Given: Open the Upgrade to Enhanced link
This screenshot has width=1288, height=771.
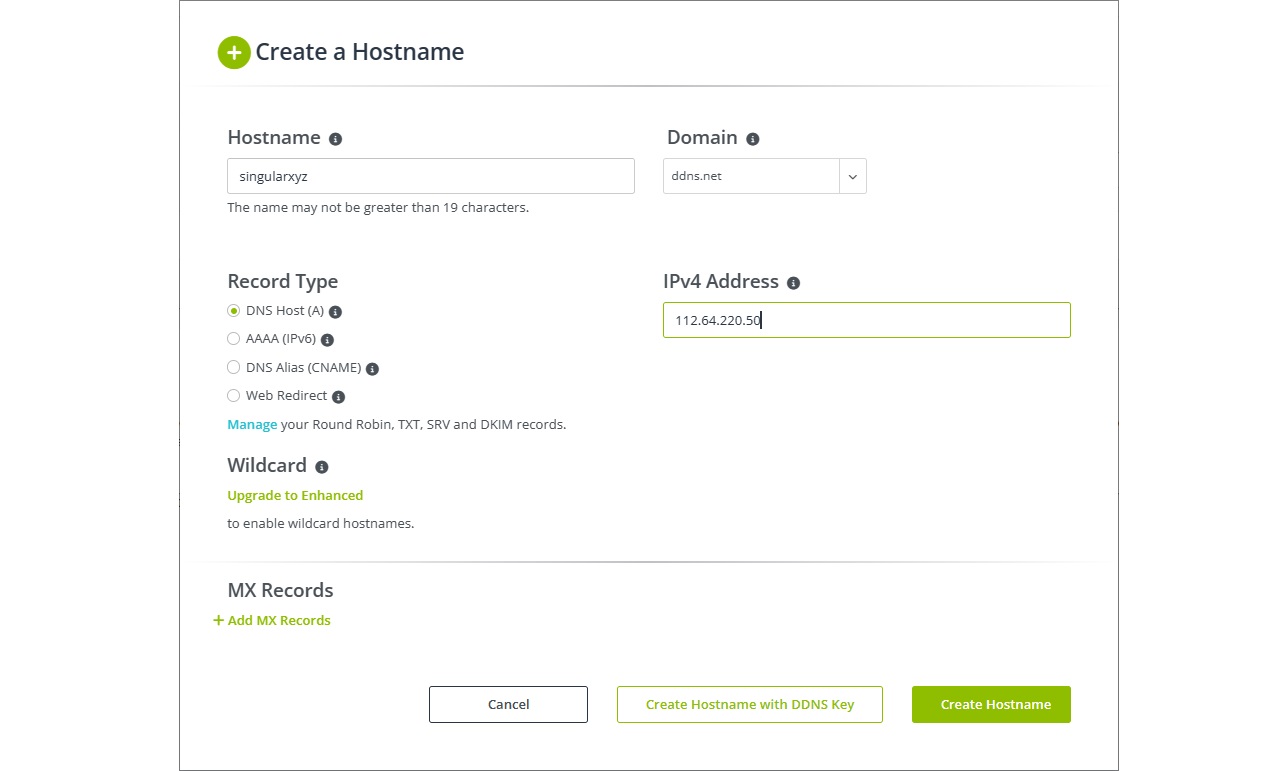Looking at the screenshot, I should (x=295, y=495).
